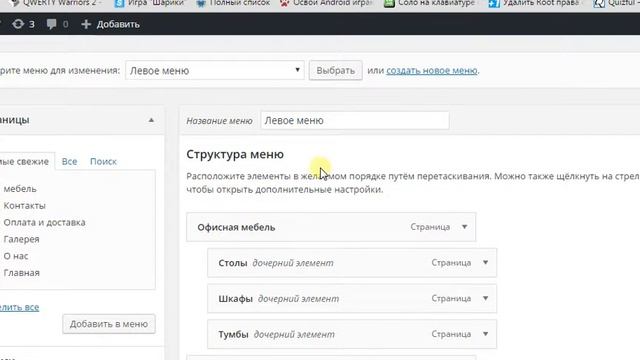Select the Оплата и доставка page entry
The image size is (640, 360).
pyautogui.click(x=44, y=222)
